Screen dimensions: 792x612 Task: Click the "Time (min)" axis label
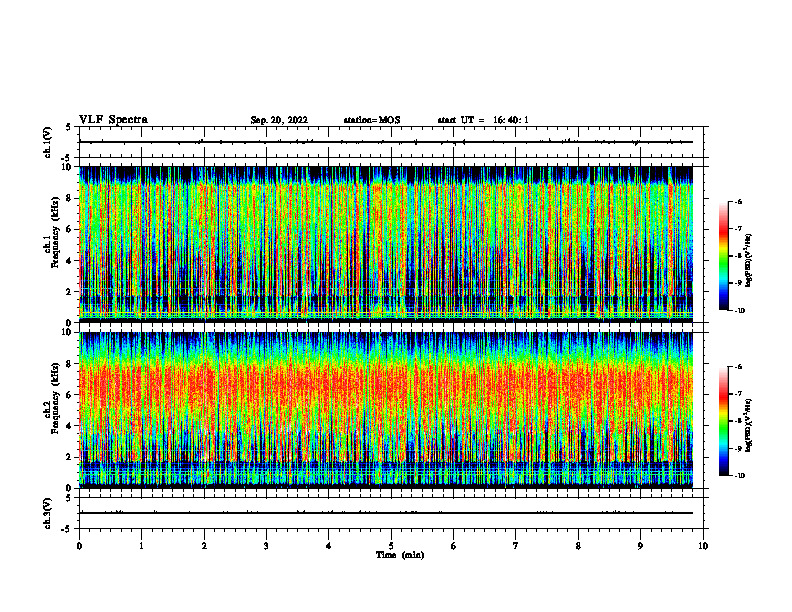400,555
